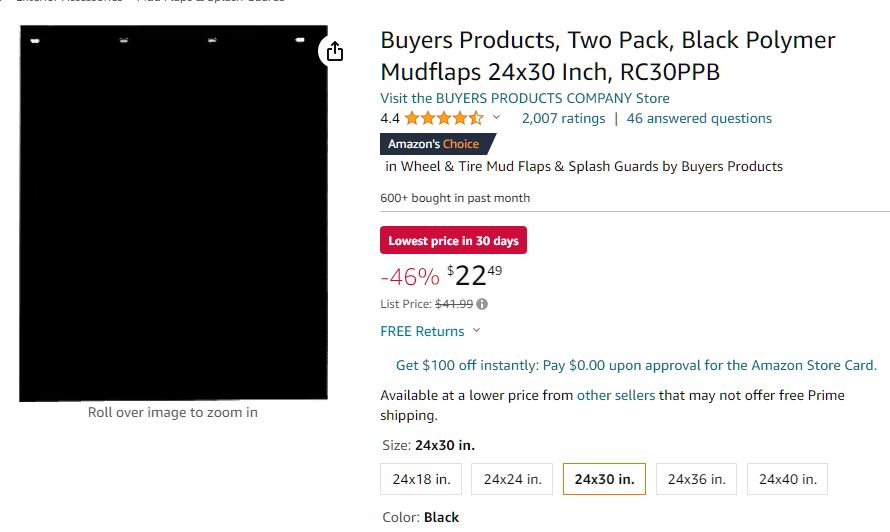Select the 24x40 in. size option

(x=787, y=479)
